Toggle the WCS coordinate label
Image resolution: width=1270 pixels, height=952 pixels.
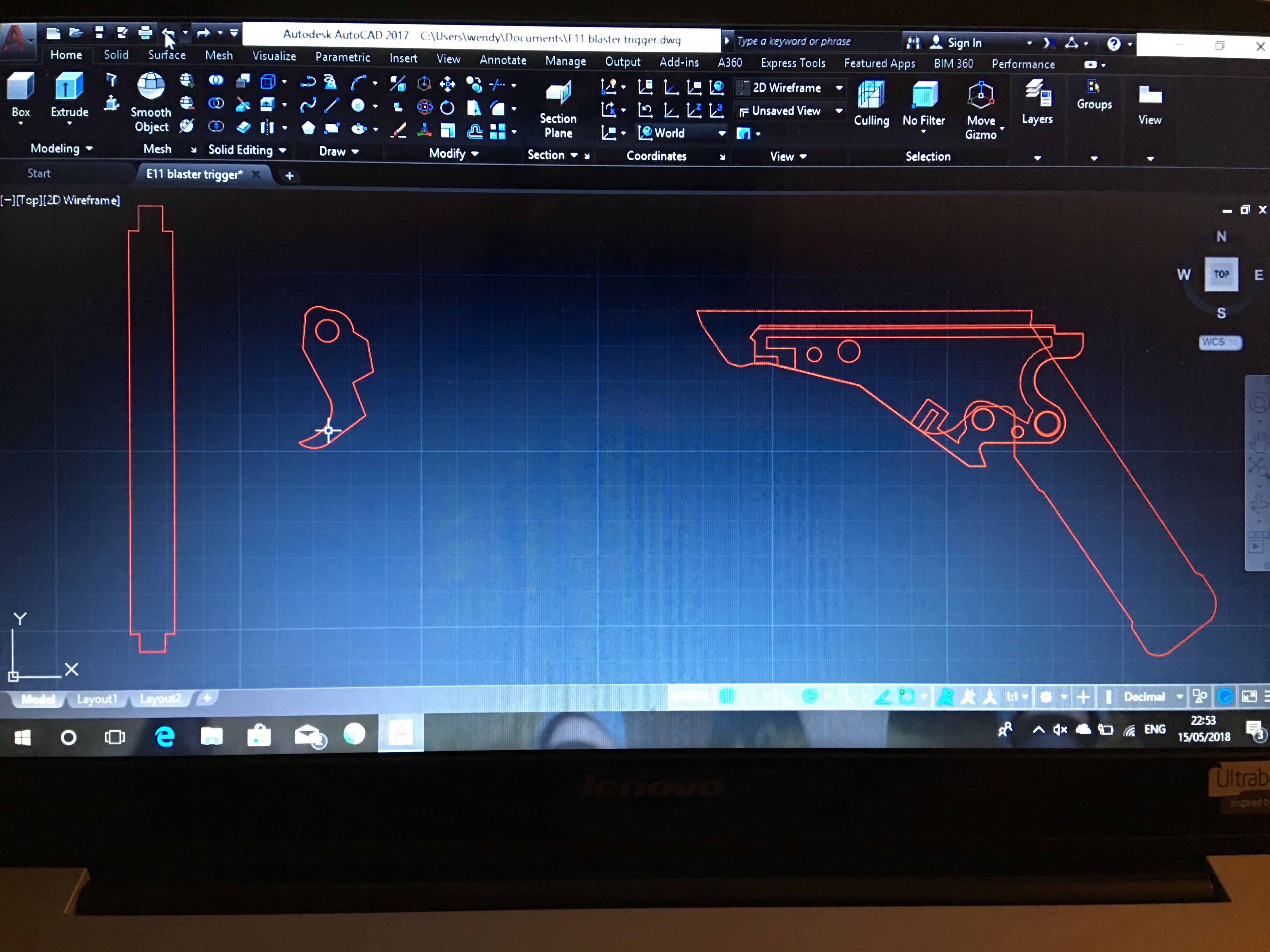coord(1220,342)
